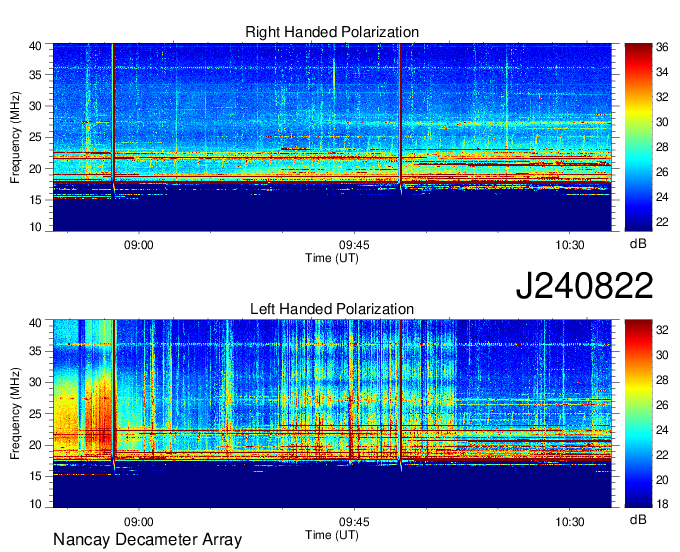Click the 26 dB value on Left Handed colorbar
The image size is (680, 552).
click(x=662, y=405)
